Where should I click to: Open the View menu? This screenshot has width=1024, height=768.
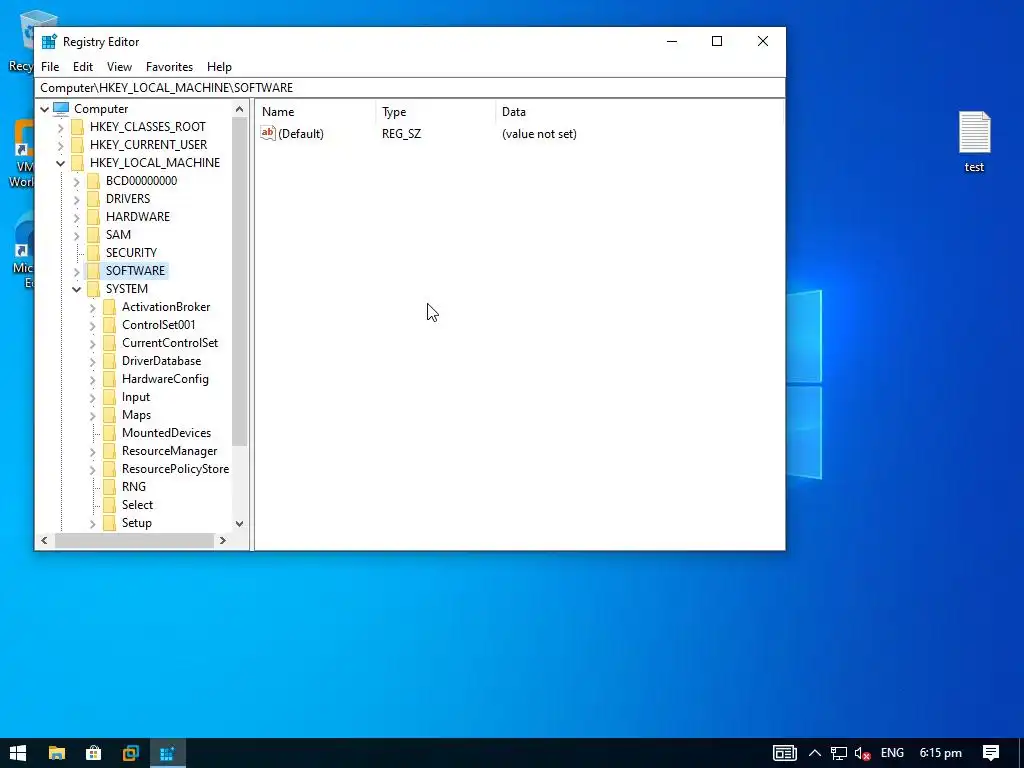(x=120, y=67)
